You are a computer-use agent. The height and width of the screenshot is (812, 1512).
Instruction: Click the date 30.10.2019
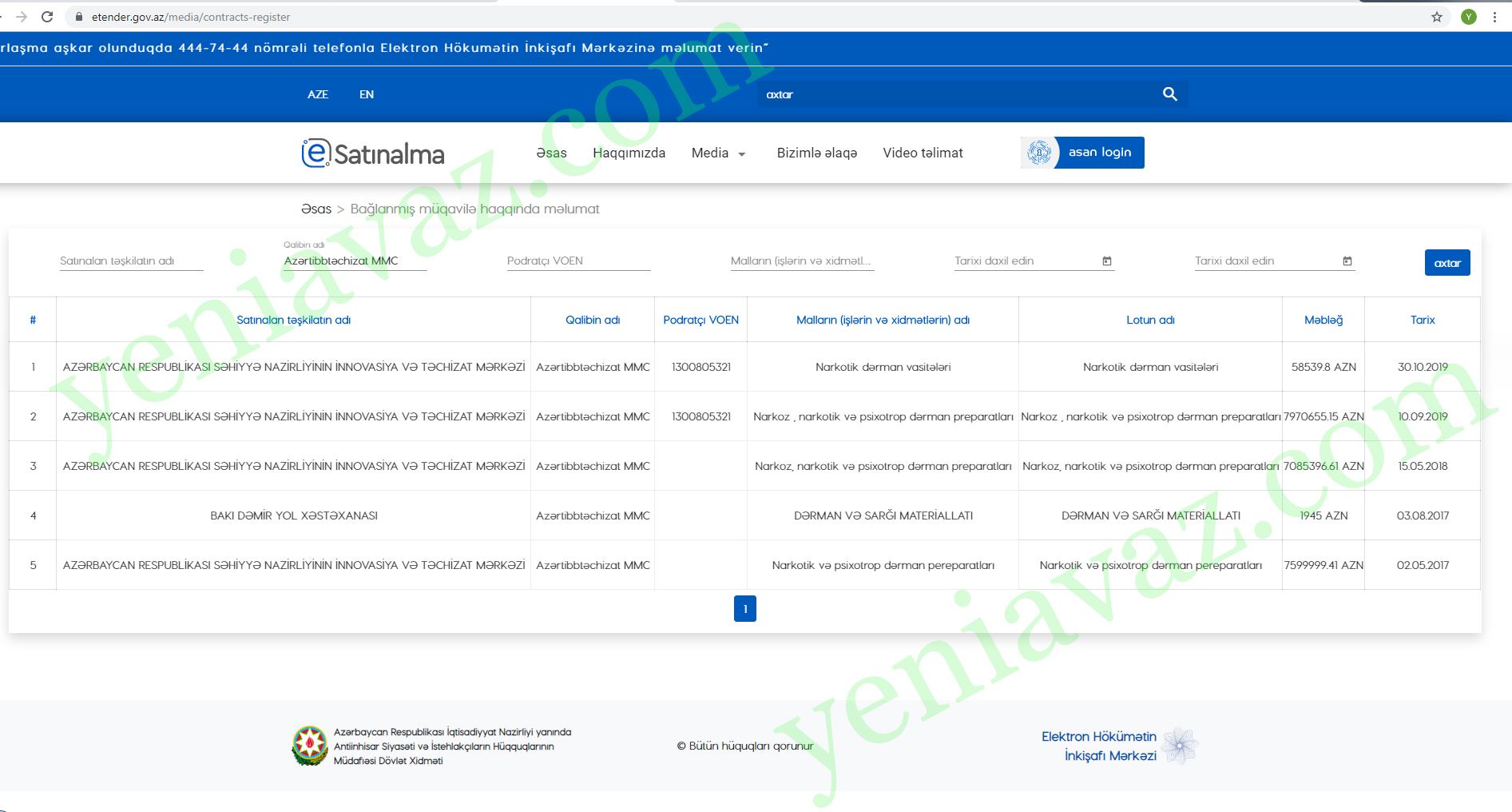(1423, 367)
